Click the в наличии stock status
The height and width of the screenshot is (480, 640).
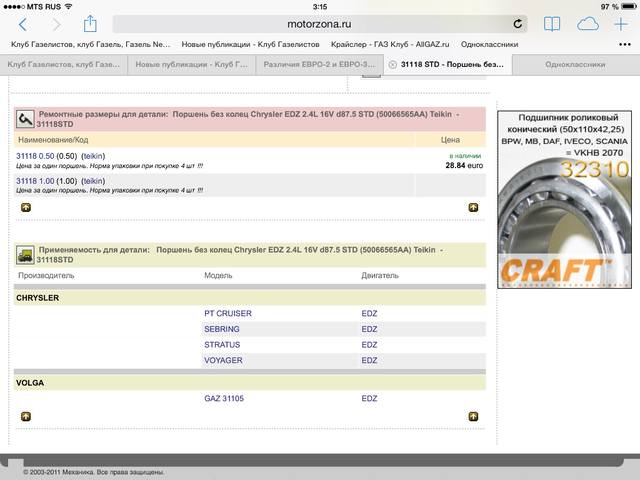pos(465,156)
